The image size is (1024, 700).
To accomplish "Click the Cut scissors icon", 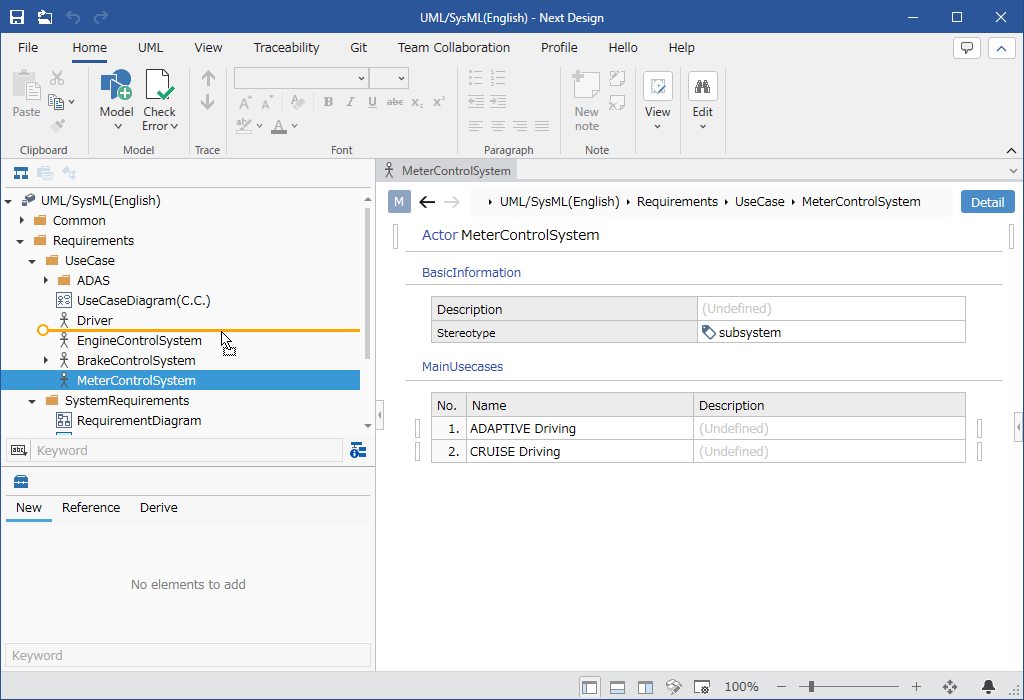I will pyautogui.click(x=57, y=78).
